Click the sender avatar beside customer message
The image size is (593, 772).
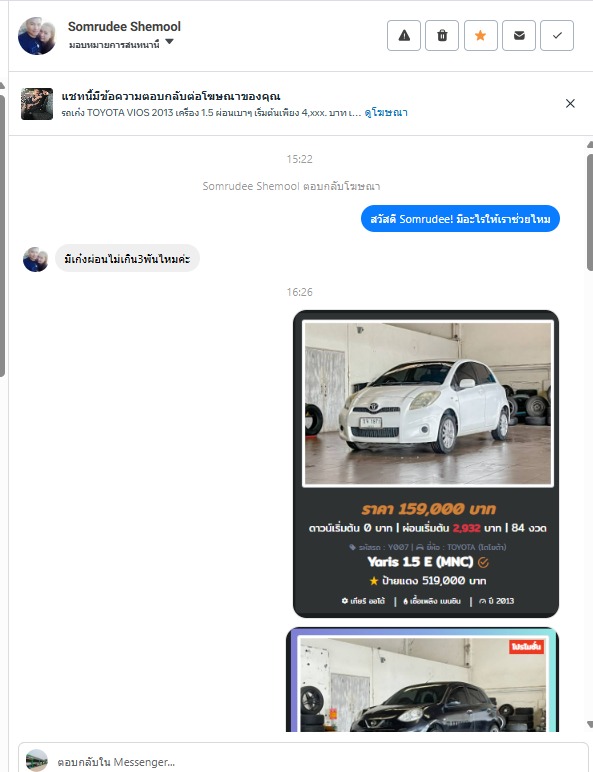(36, 259)
